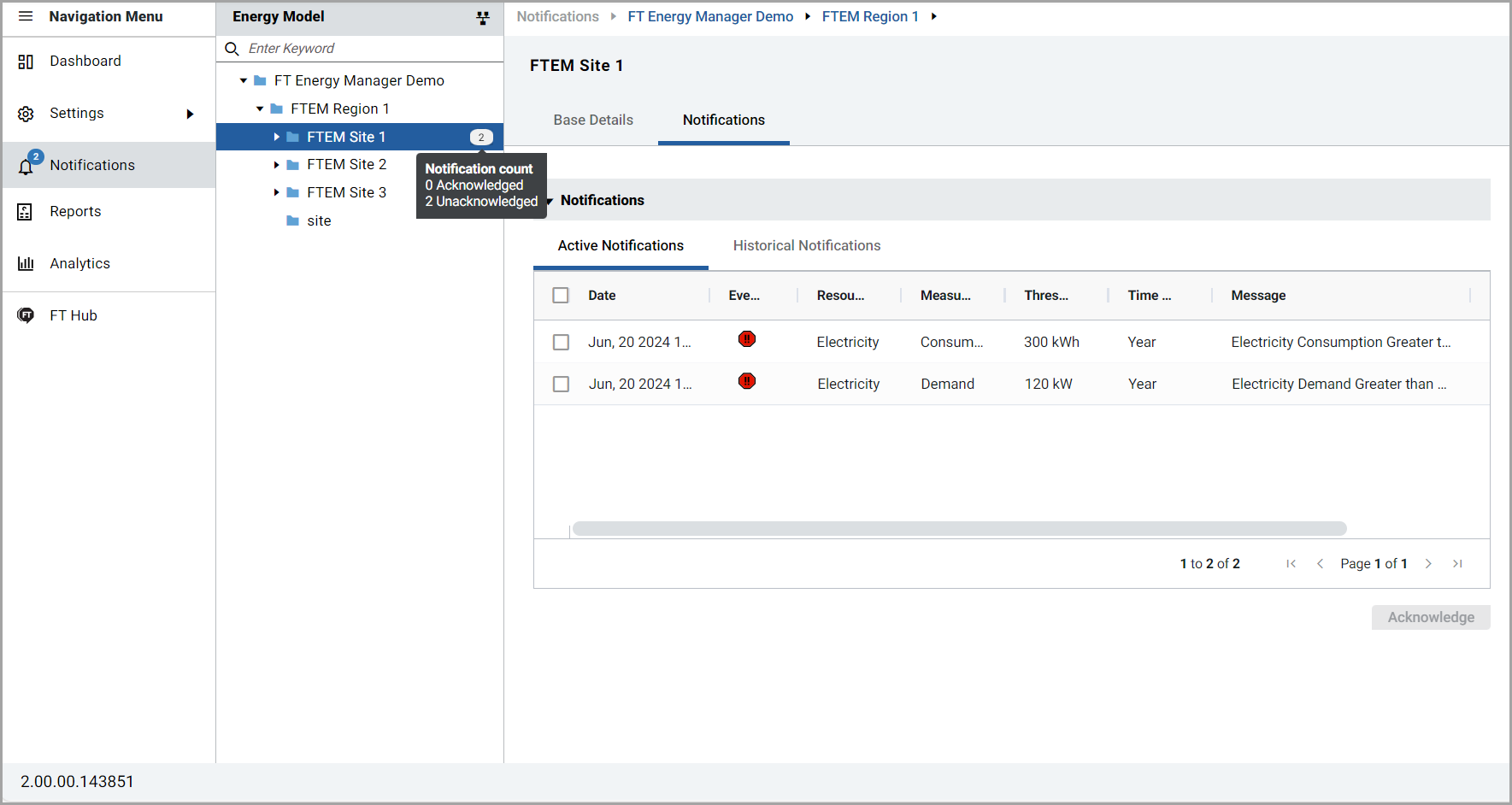
Task: Open Dashboard from the sidebar icon
Action: [26, 62]
